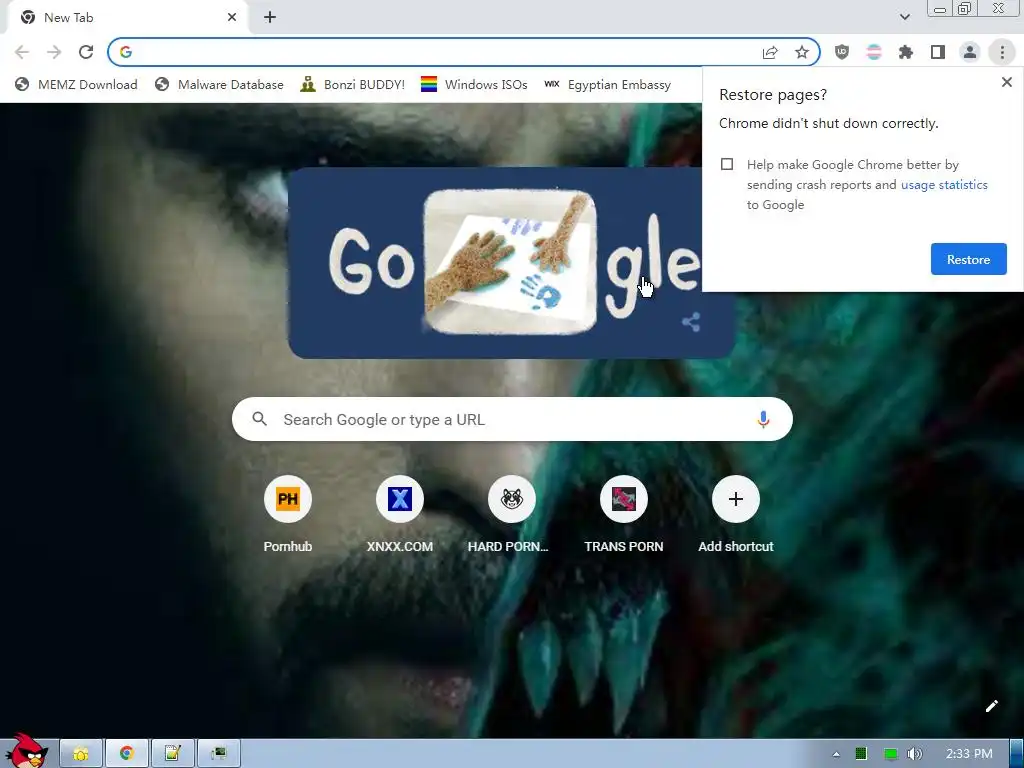Open the monitor app taskbar button
The height and width of the screenshot is (768, 1024).
point(218,754)
